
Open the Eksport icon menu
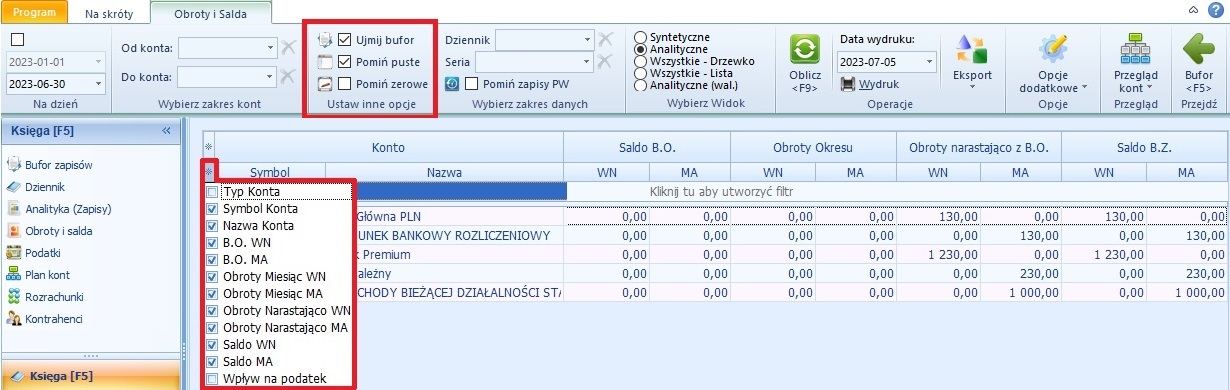pos(971,49)
